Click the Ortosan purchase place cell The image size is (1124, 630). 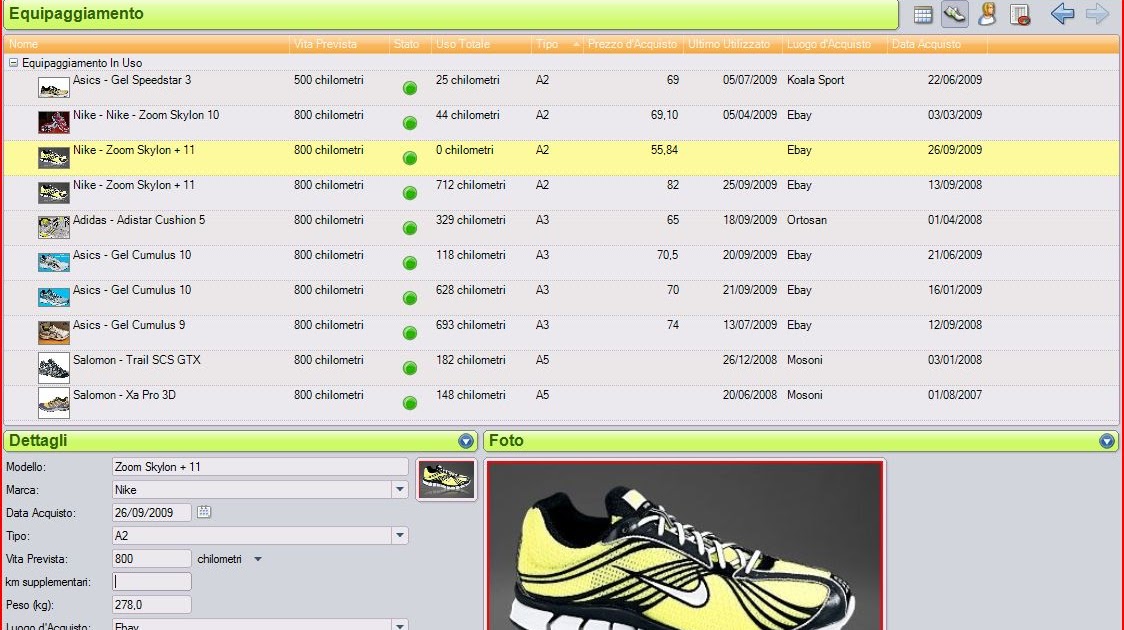pos(806,220)
